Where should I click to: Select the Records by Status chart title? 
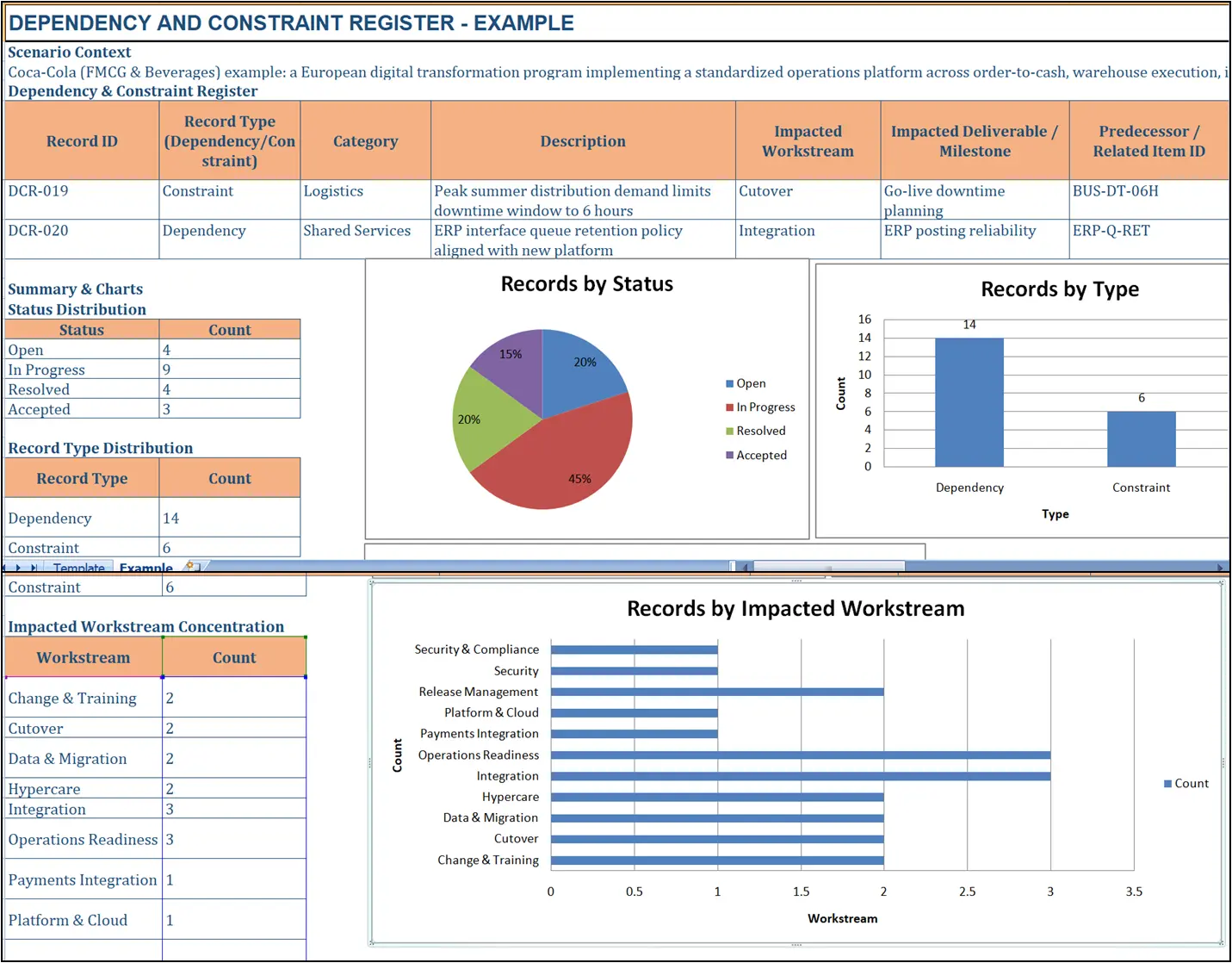click(x=586, y=283)
